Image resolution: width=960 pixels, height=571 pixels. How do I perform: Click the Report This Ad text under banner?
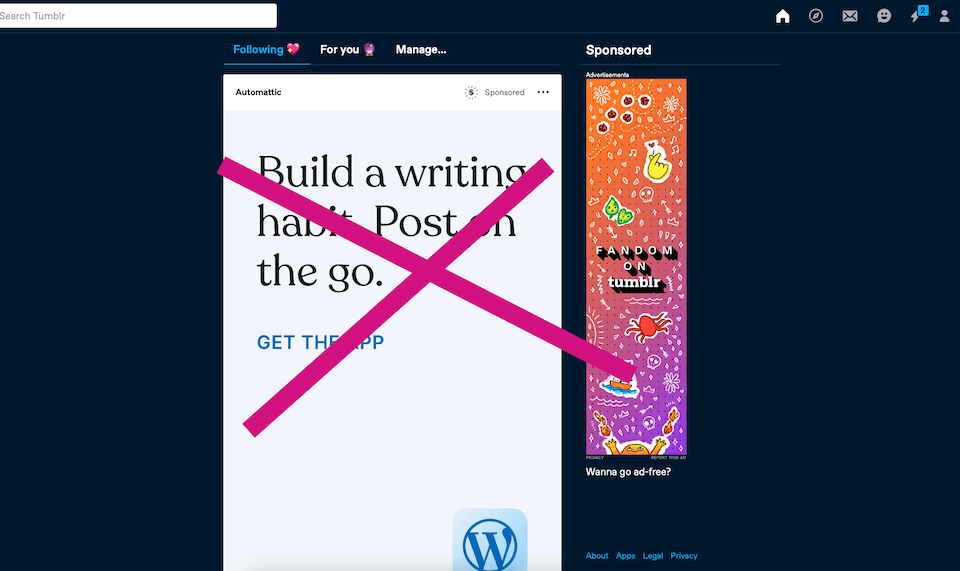click(668, 457)
